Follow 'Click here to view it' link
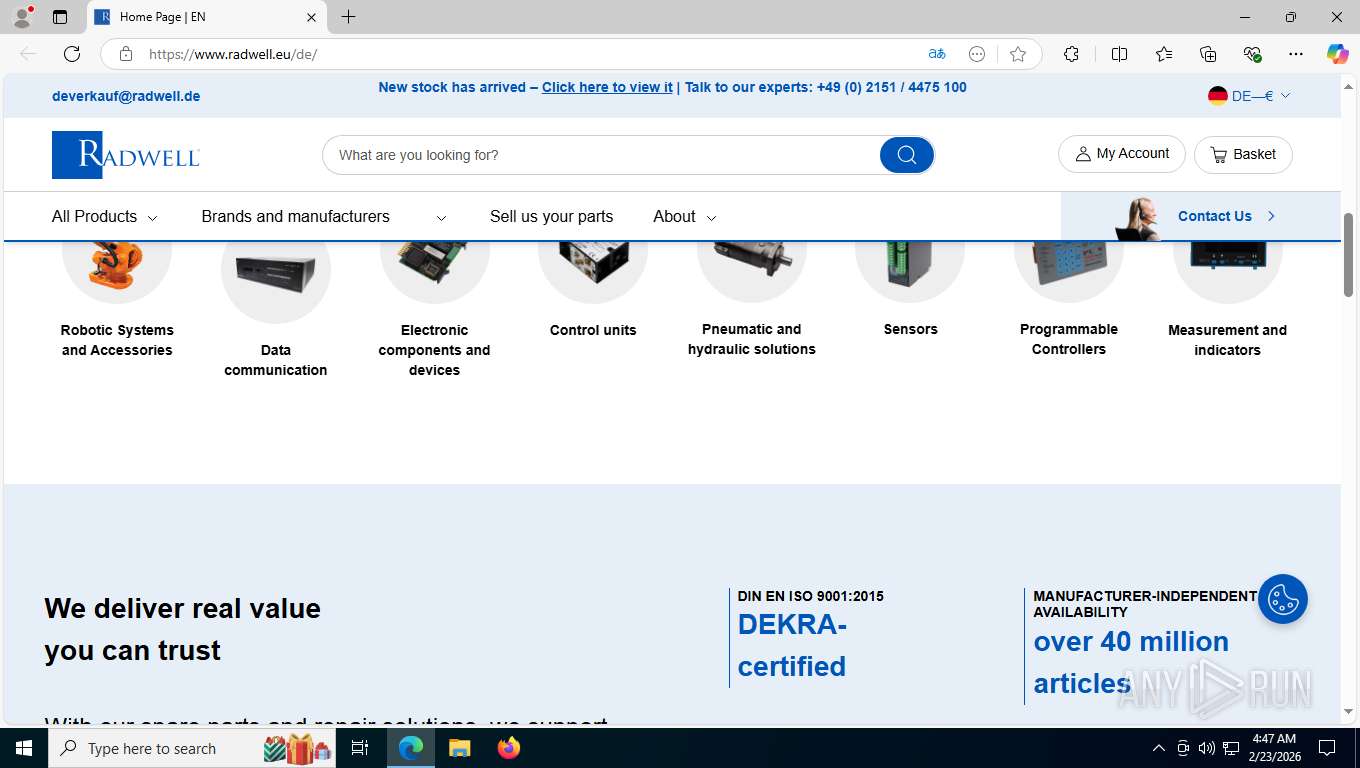Screen dimensions: 1360x768 [607, 87]
